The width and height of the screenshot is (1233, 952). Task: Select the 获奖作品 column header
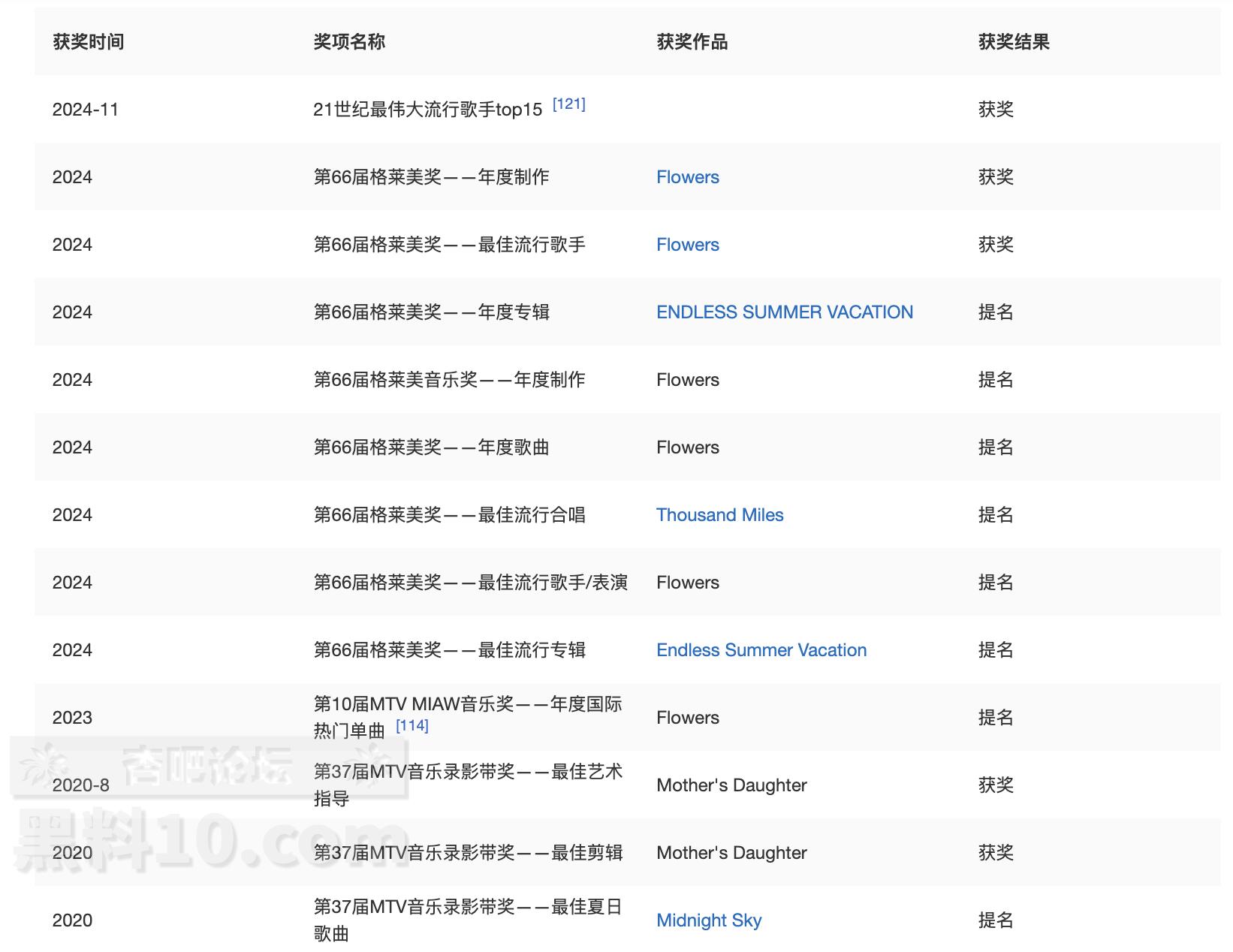[x=692, y=42]
